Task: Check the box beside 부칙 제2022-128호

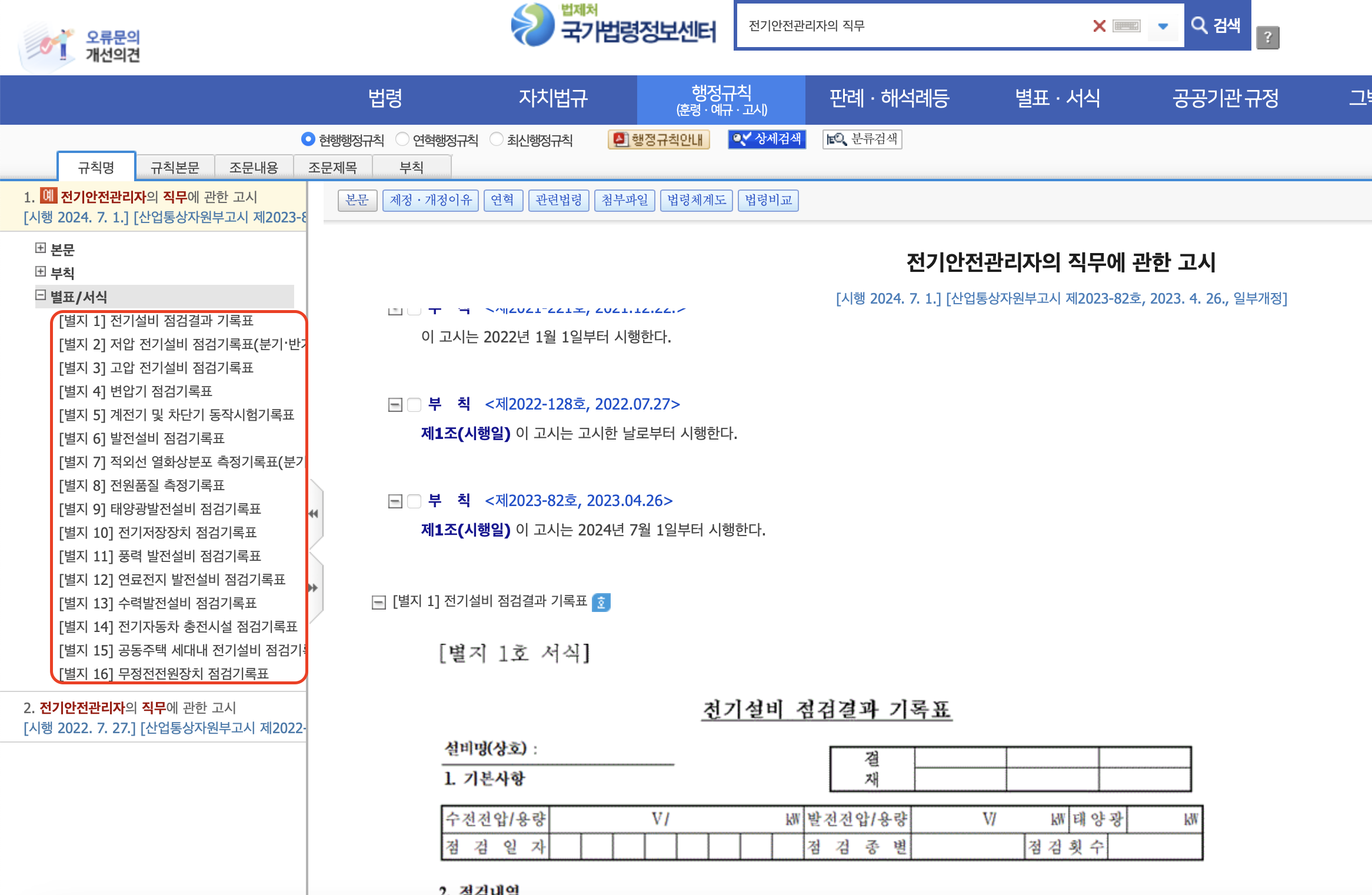Action: click(x=414, y=404)
